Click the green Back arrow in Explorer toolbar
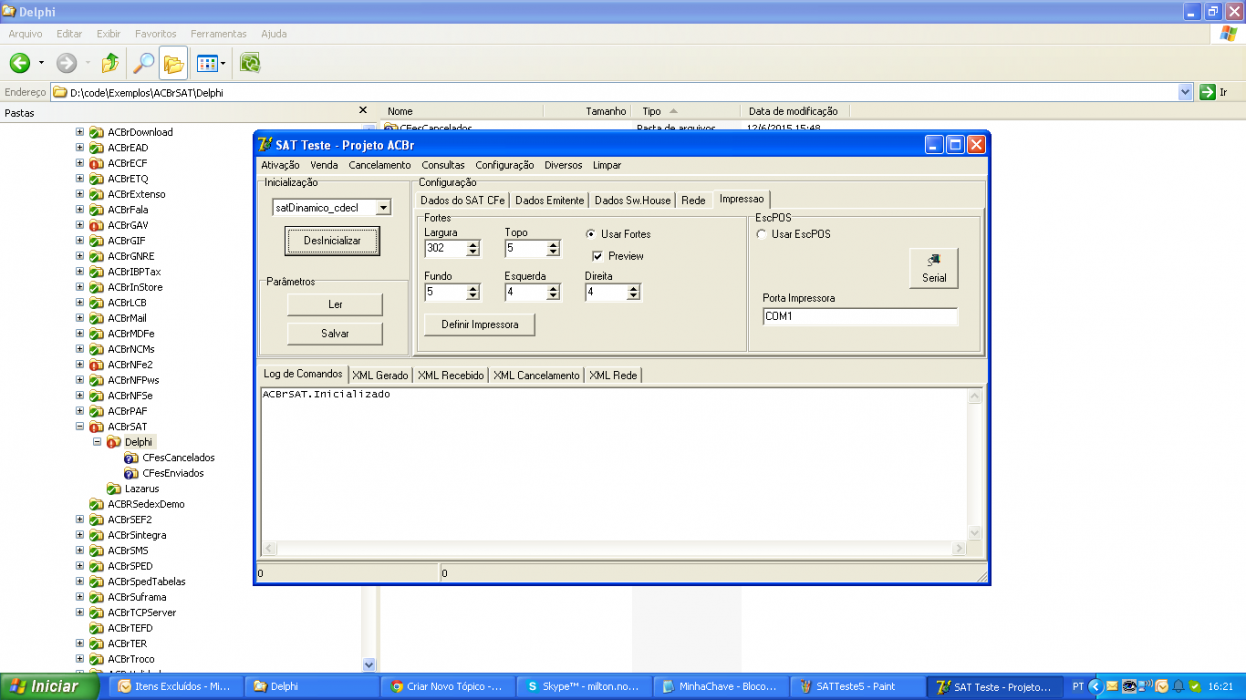Viewport: 1246px width, 700px height. coord(19,63)
